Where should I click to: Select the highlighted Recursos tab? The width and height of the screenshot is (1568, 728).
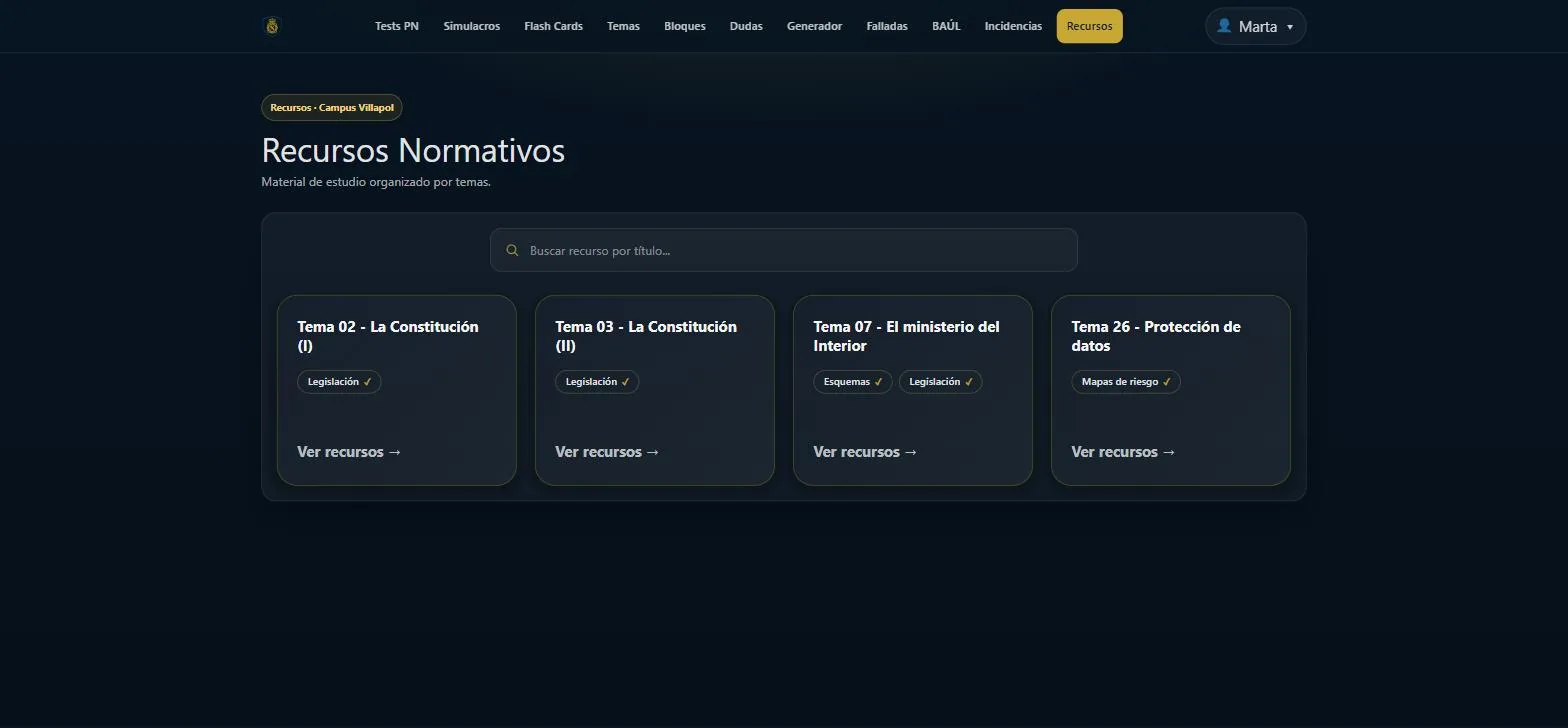point(1089,26)
